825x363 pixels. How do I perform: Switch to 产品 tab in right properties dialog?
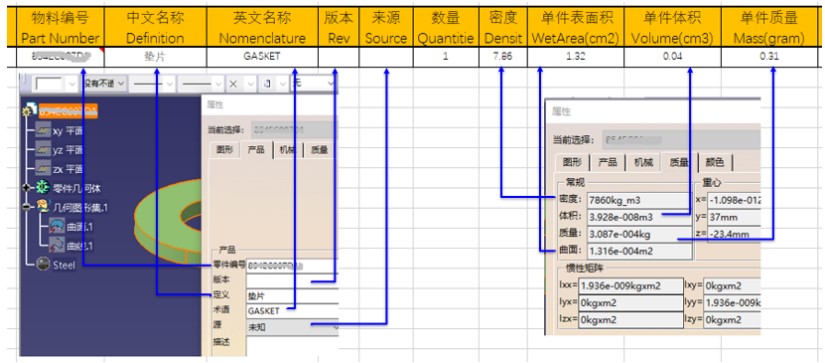click(x=607, y=163)
